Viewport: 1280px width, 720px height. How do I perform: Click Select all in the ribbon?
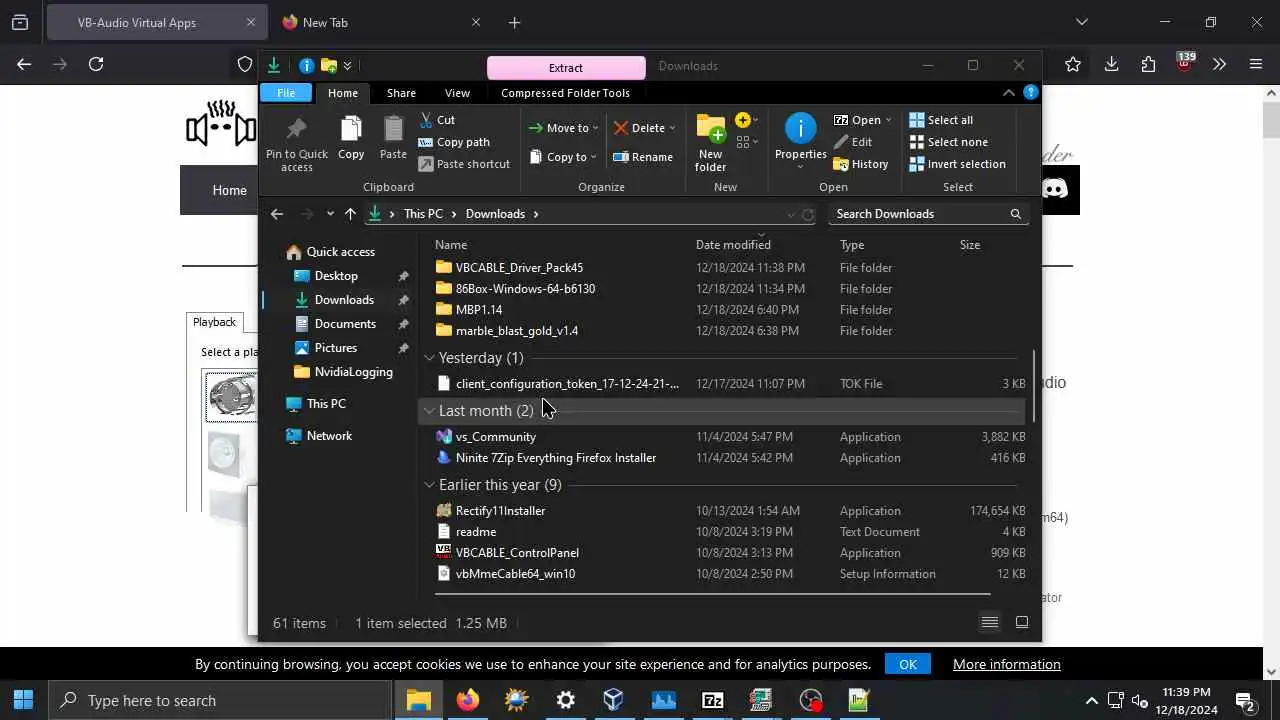(941, 120)
